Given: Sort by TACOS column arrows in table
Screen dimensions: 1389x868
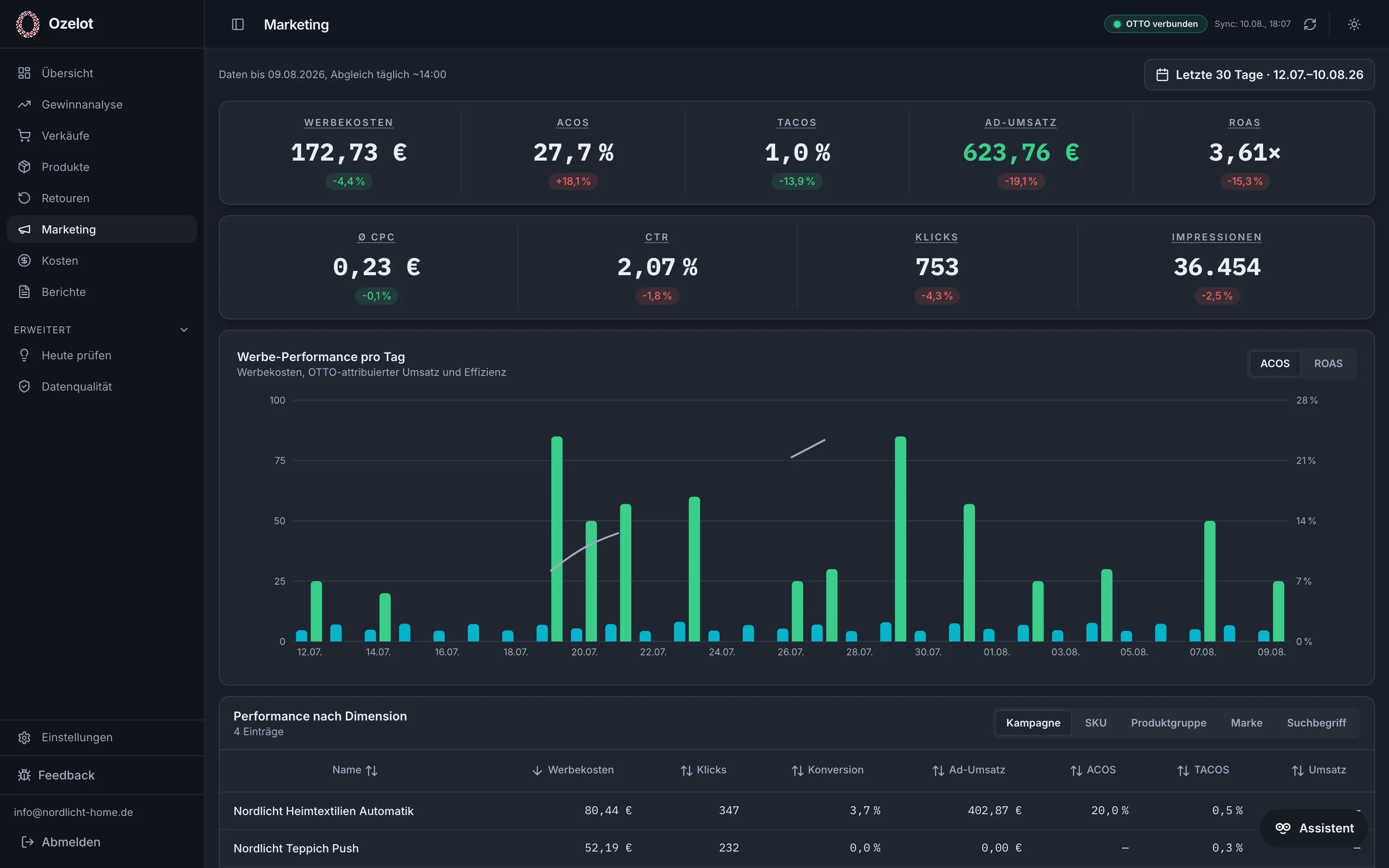Looking at the screenshot, I should click(1183, 770).
